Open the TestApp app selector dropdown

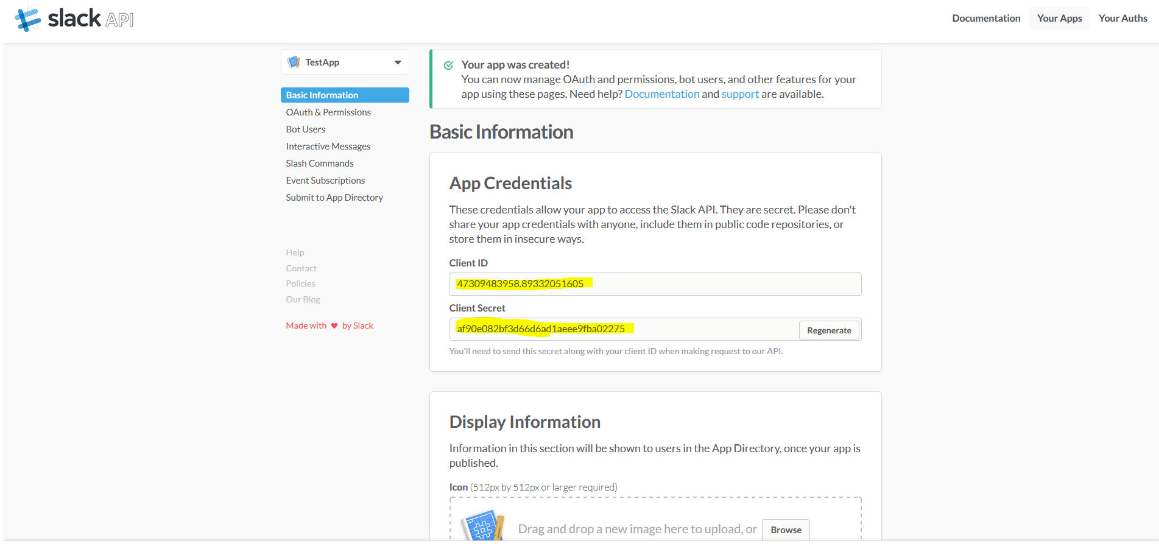click(x=345, y=63)
